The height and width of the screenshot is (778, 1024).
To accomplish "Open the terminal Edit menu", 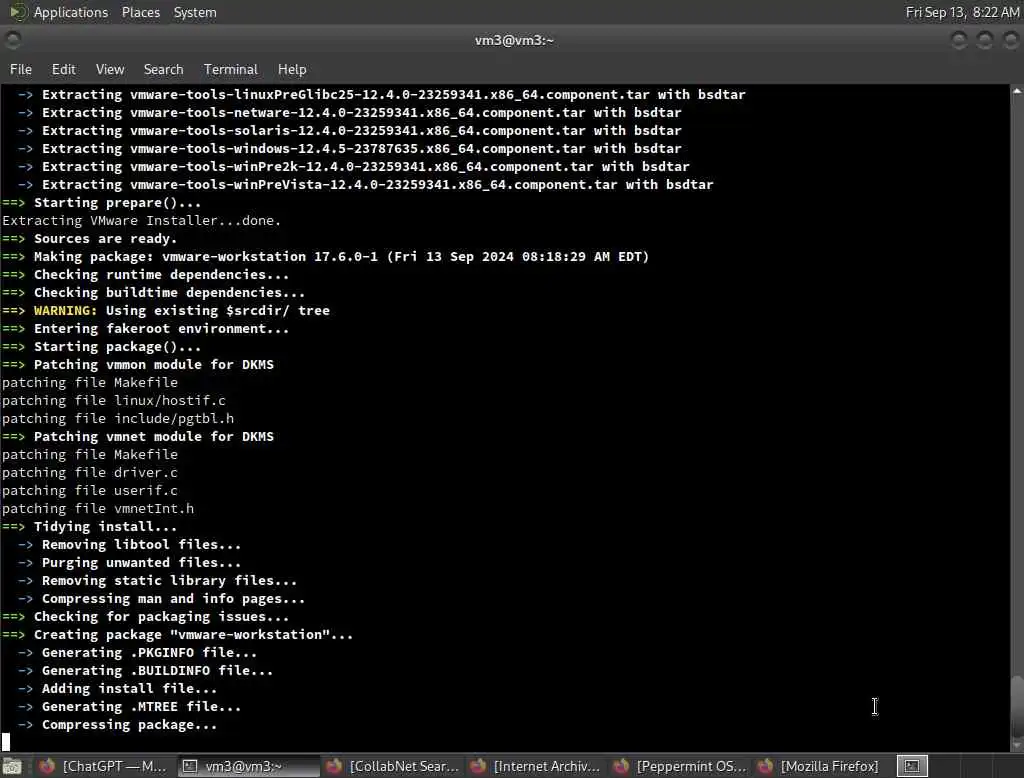I will point(63,69).
